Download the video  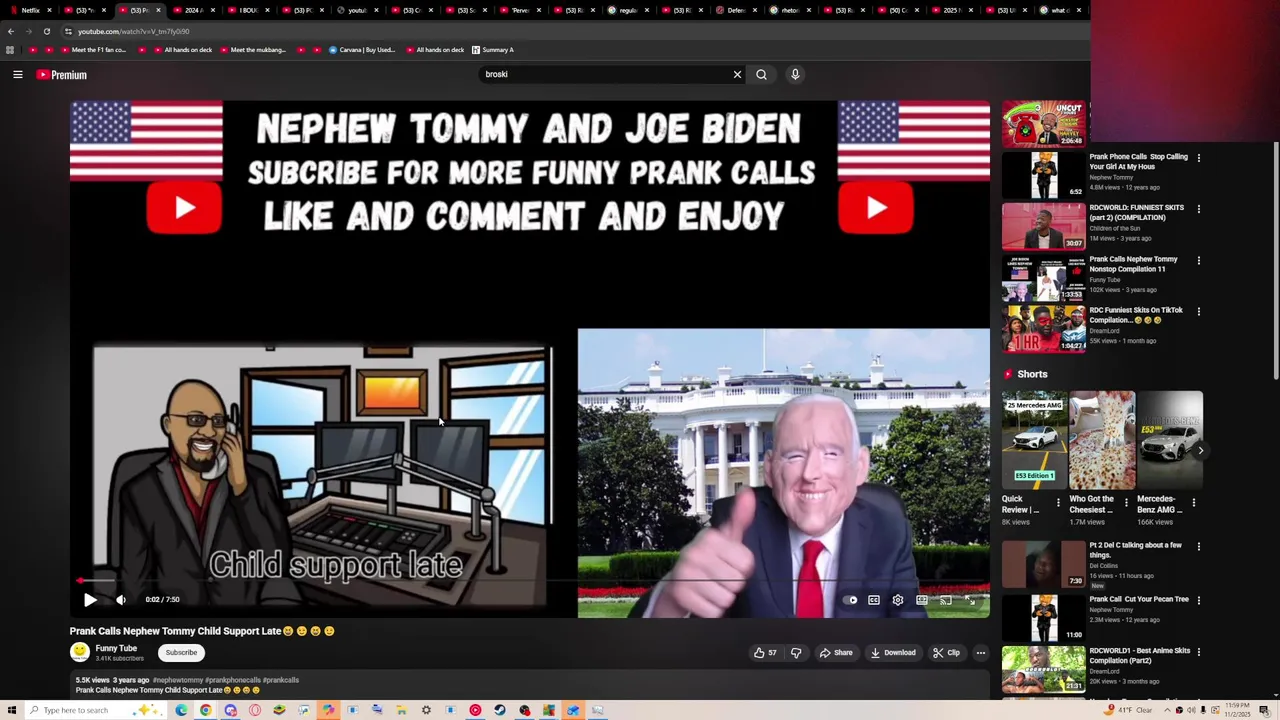pyautogui.click(x=893, y=653)
